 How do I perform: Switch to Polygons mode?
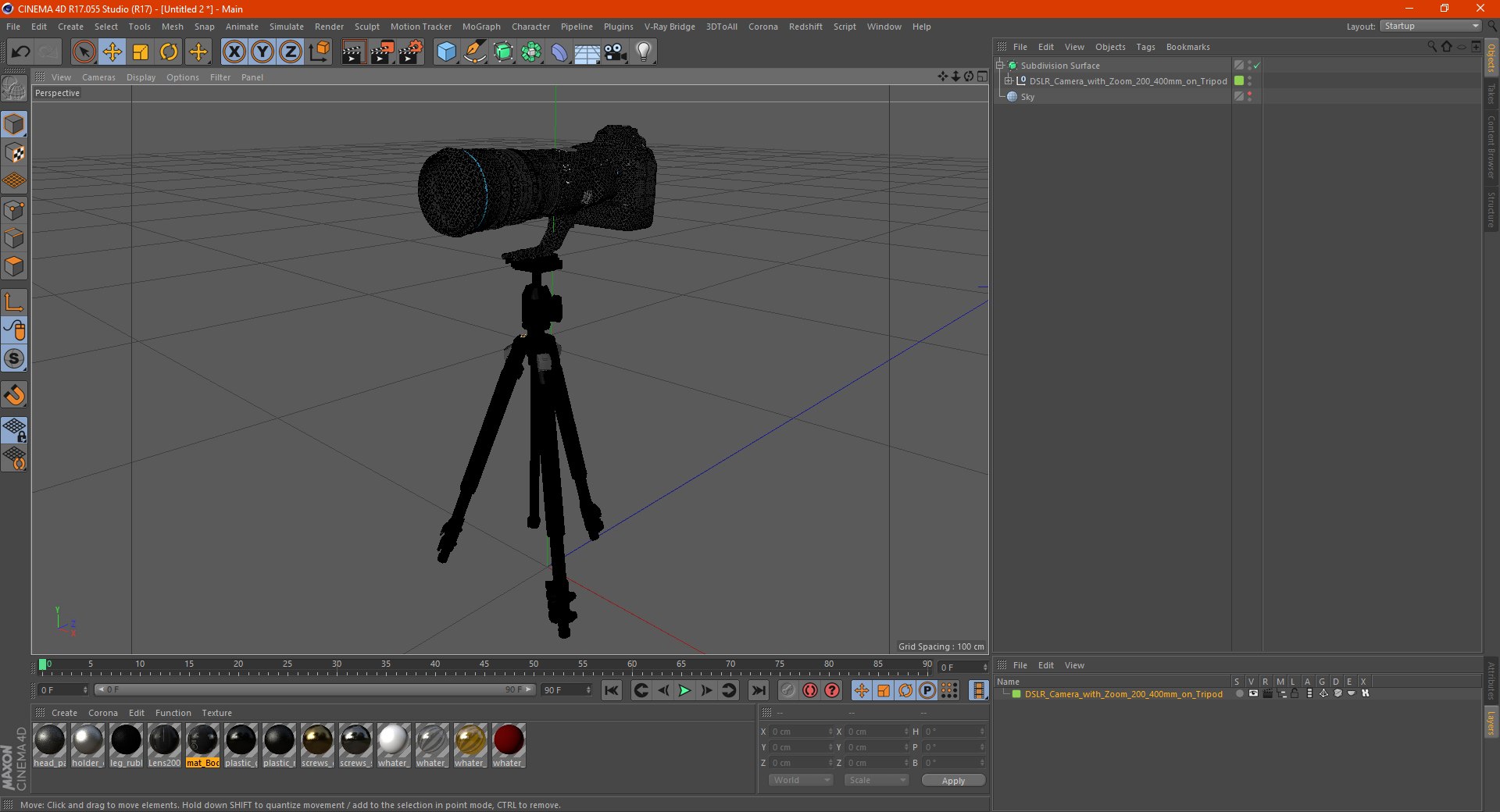pos(14,266)
